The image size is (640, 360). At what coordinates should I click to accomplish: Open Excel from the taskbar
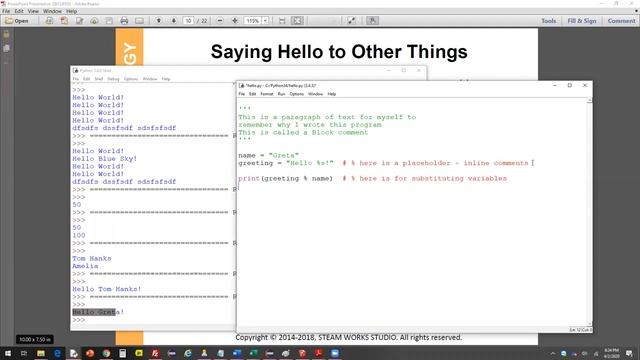pyautogui.click(x=253, y=353)
